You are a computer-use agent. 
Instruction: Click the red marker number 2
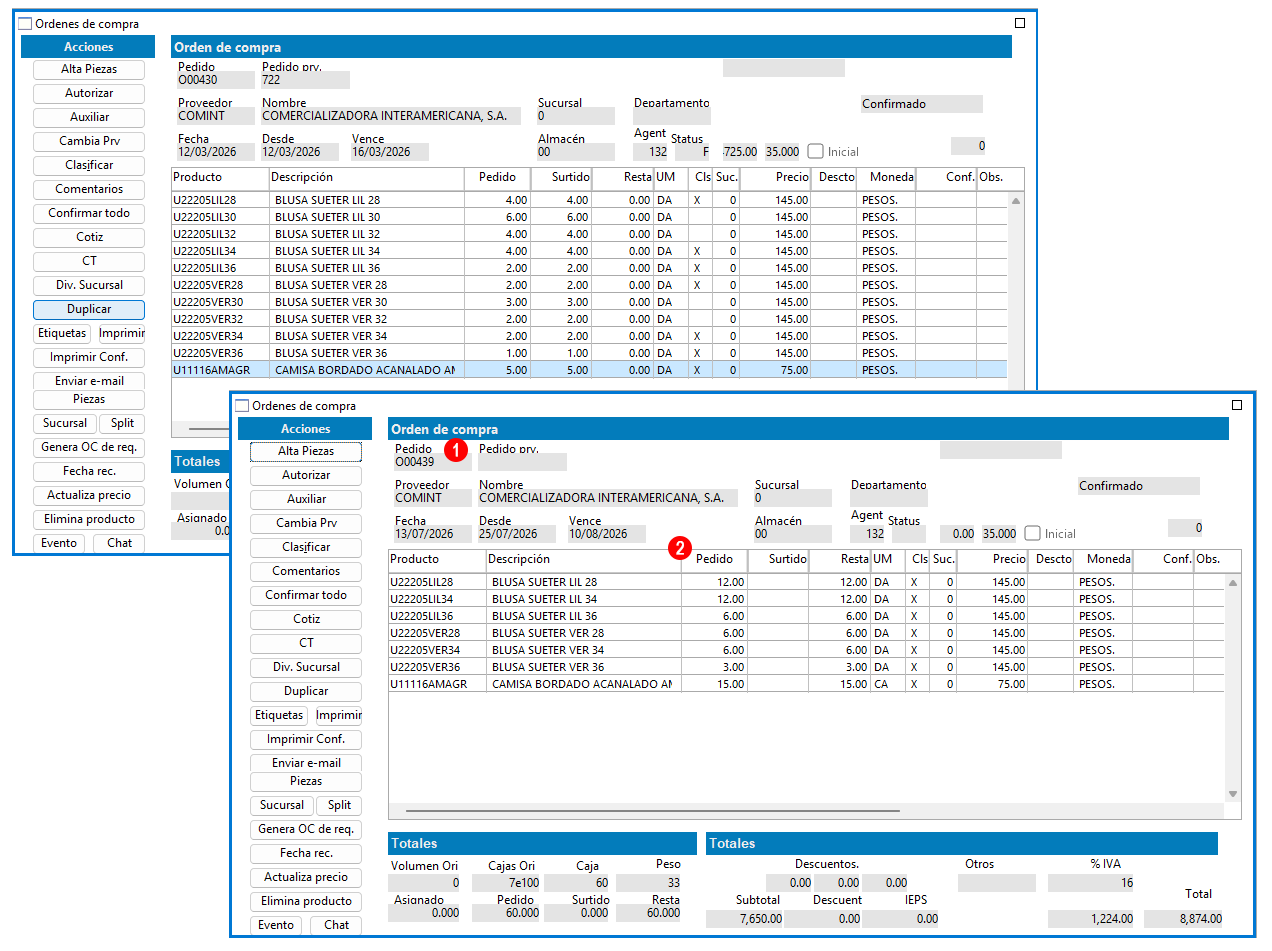pyautogui.click(x=680, y=548)
